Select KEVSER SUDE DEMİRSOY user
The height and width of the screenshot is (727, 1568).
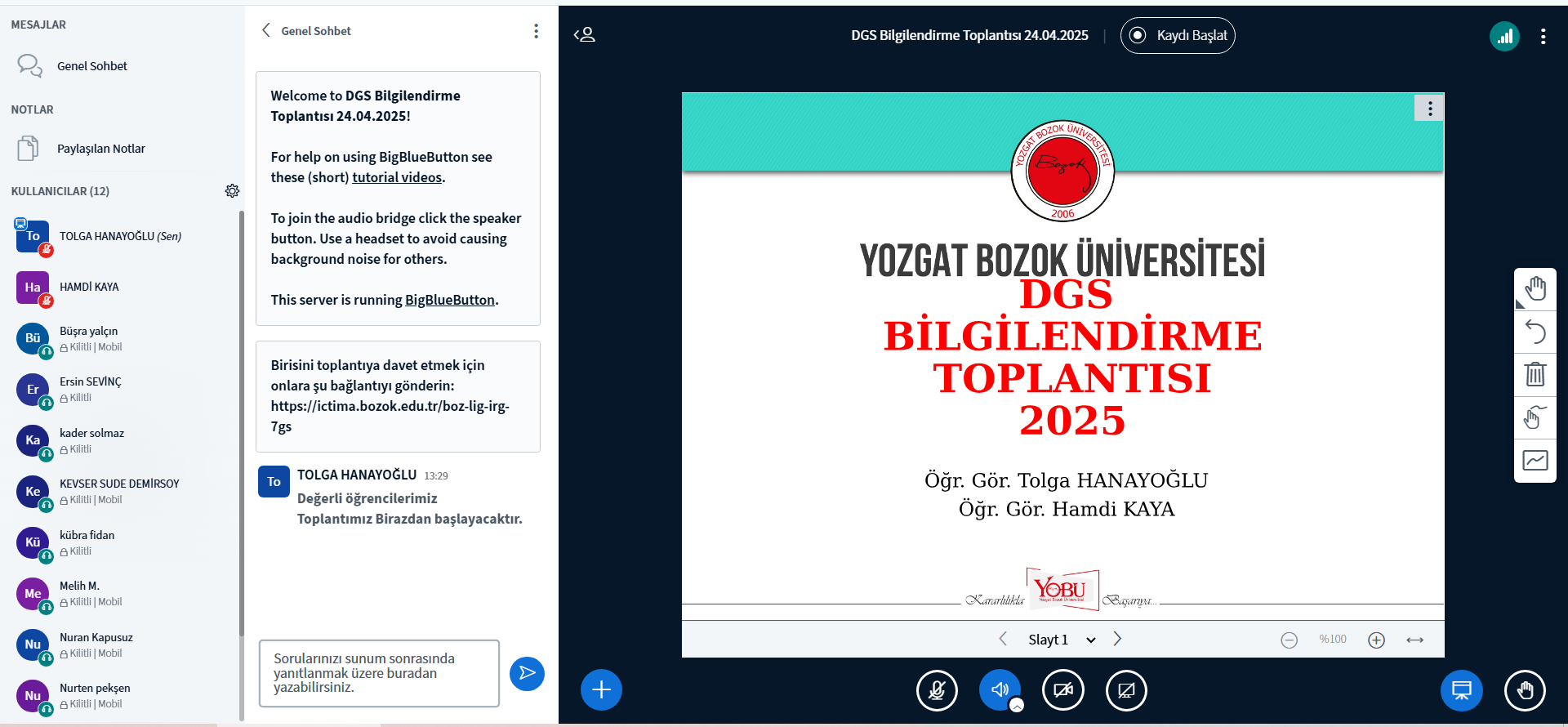122,491
